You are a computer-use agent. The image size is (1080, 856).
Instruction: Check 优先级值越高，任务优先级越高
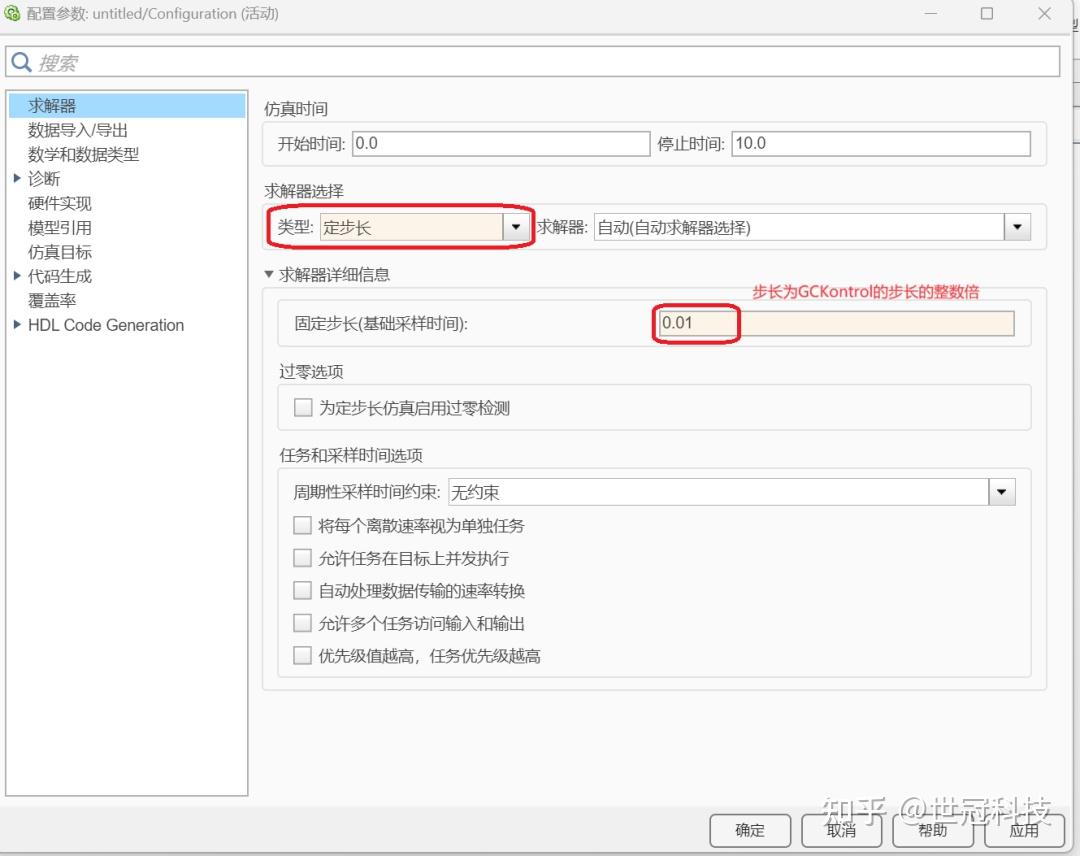303,655
